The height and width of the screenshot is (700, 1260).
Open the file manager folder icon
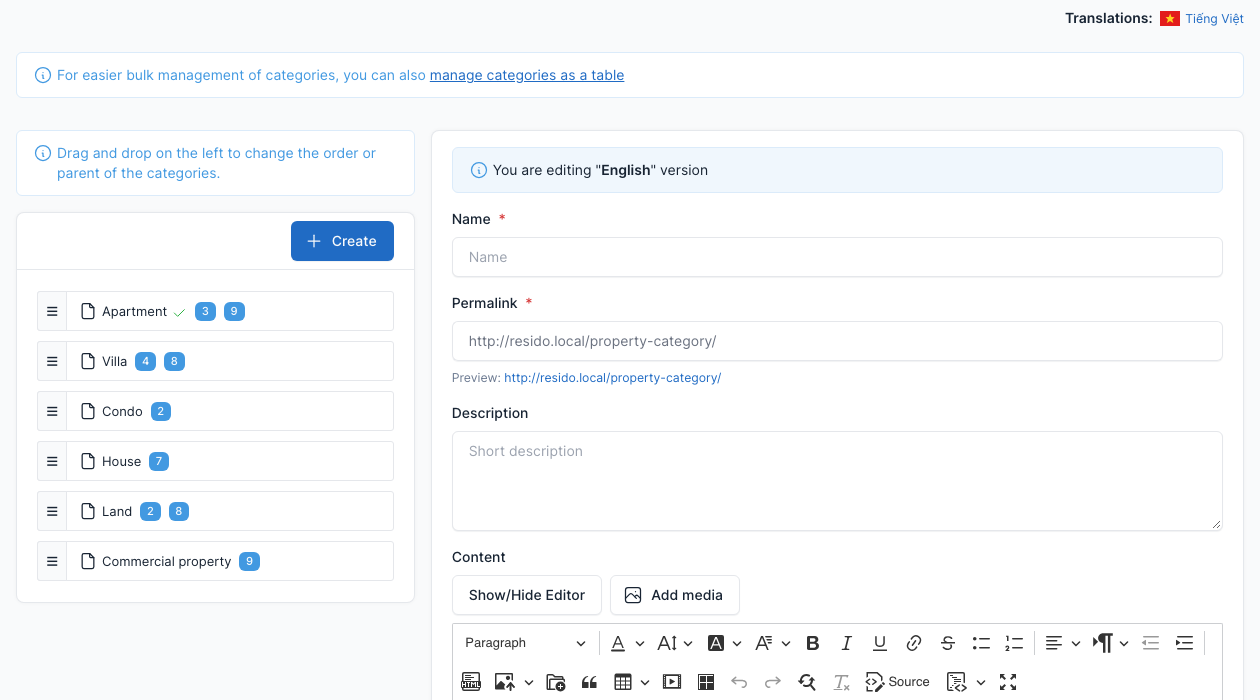click(556, 682)
